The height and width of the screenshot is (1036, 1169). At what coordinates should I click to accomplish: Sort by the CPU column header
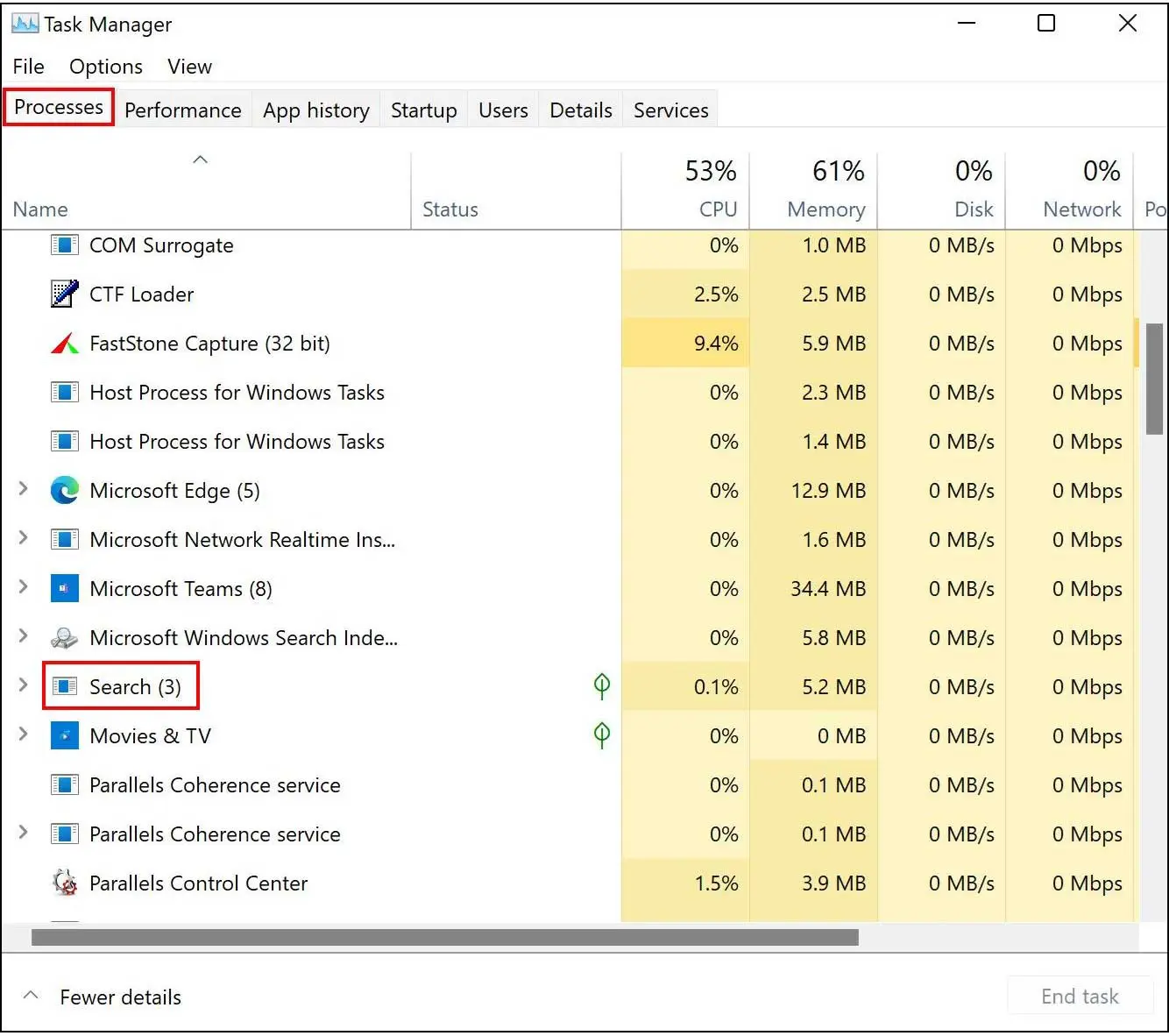[685, 191]
